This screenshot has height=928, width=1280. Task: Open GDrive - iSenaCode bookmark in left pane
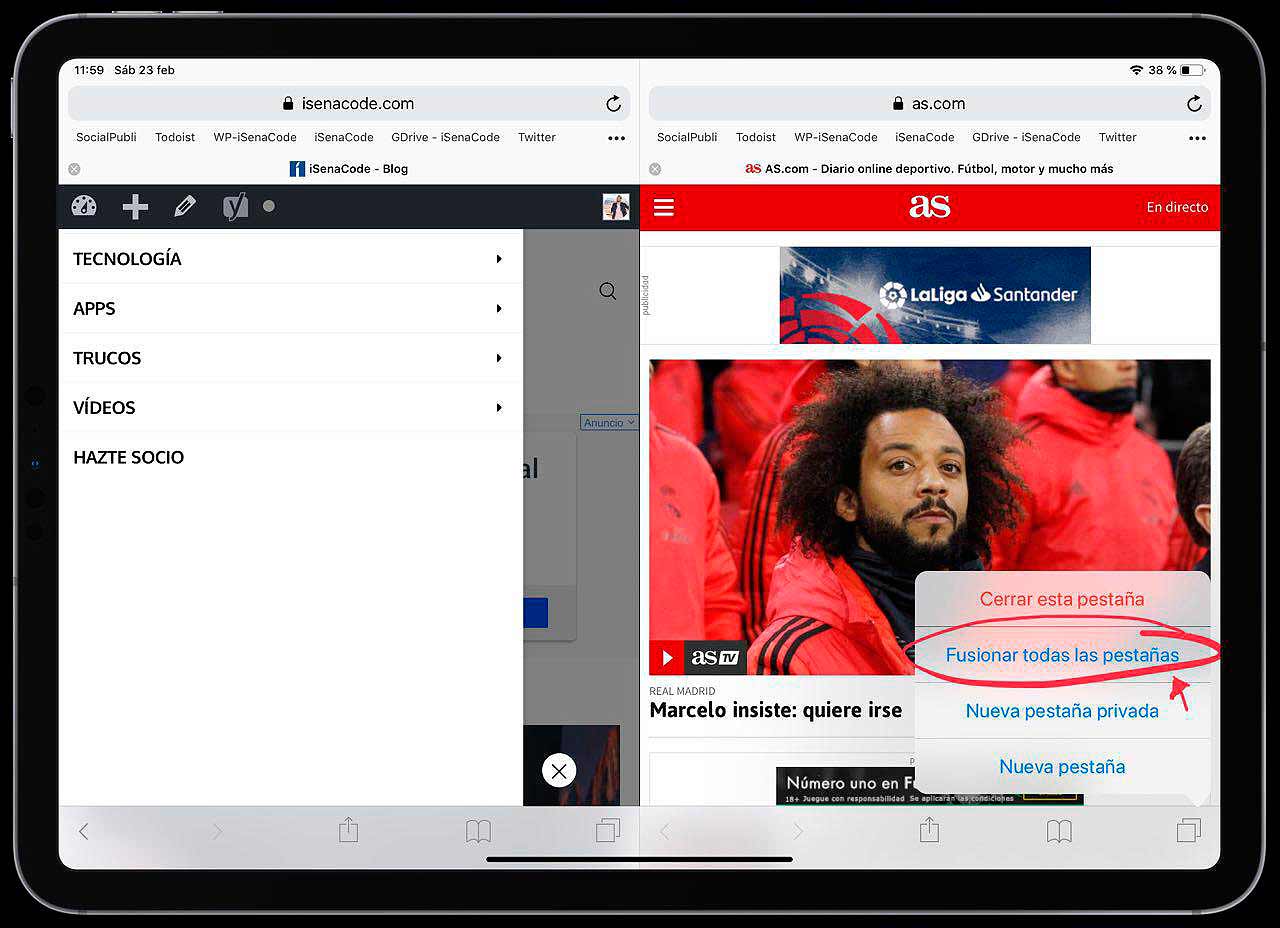click(x=445, y=138)
